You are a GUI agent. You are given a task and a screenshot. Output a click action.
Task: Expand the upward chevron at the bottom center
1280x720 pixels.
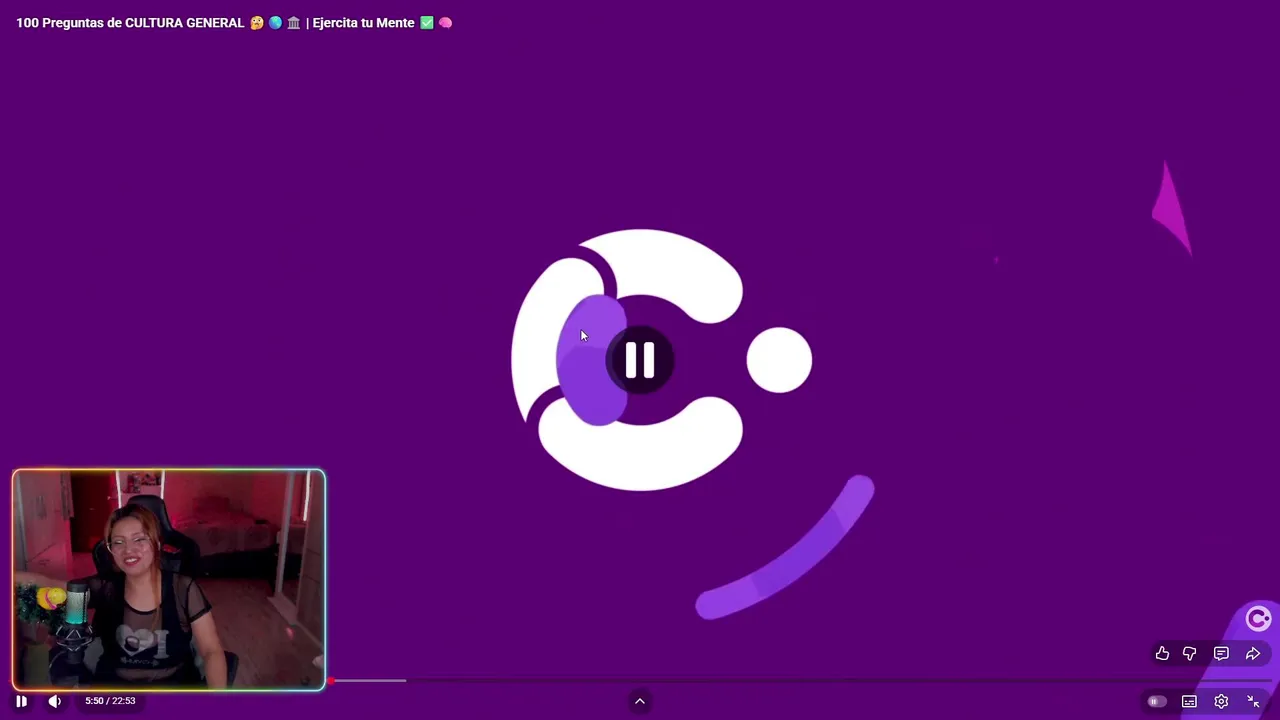(640, 701)
